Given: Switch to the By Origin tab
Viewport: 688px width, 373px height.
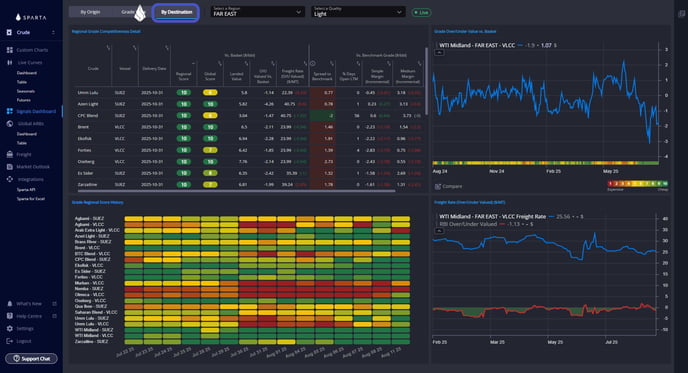Looking at the screenshot, I should [x=90, y=12].
